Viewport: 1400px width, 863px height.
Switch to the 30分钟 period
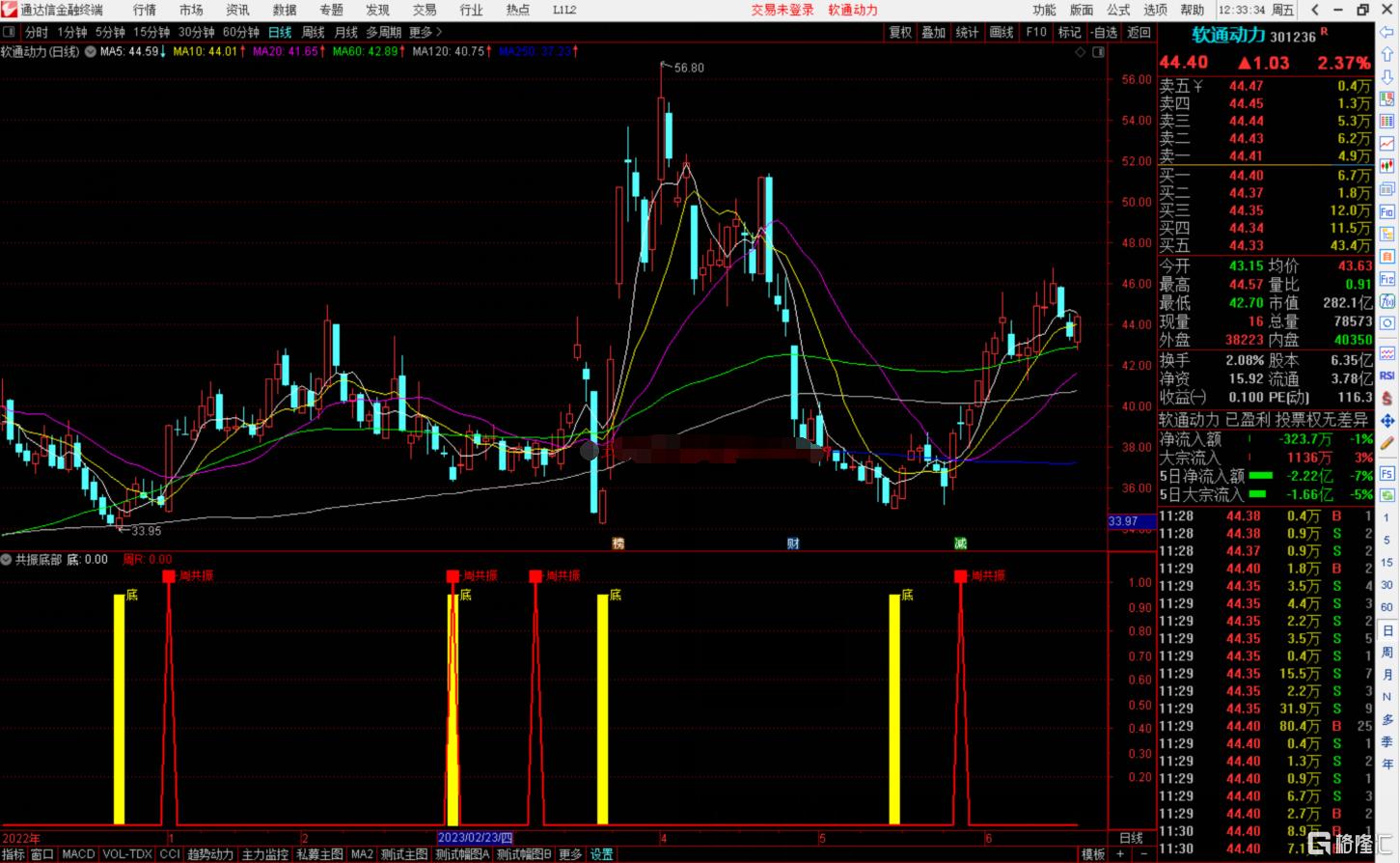coord(196,32)
